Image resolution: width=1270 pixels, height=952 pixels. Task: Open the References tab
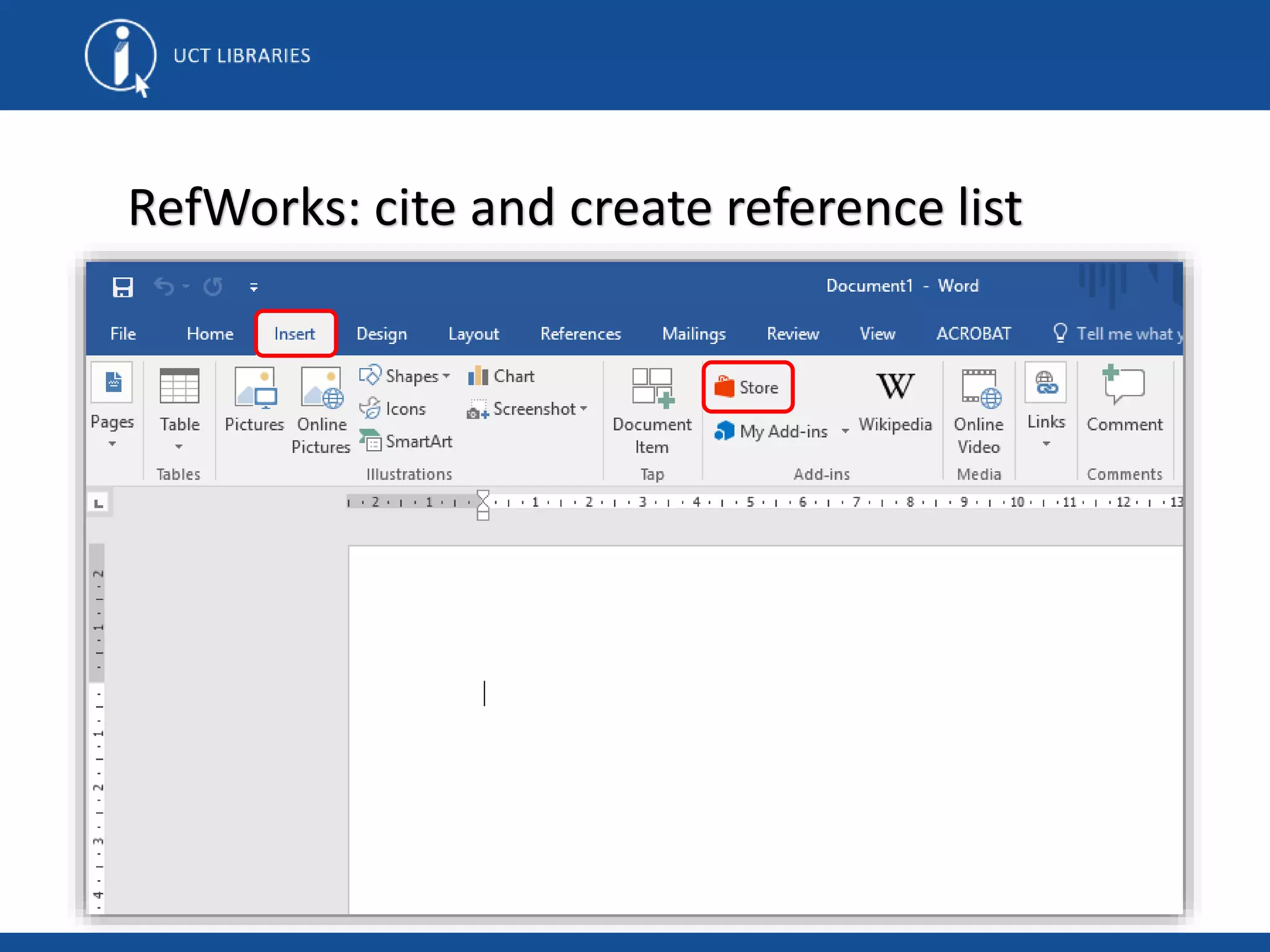tap(580, 333)
